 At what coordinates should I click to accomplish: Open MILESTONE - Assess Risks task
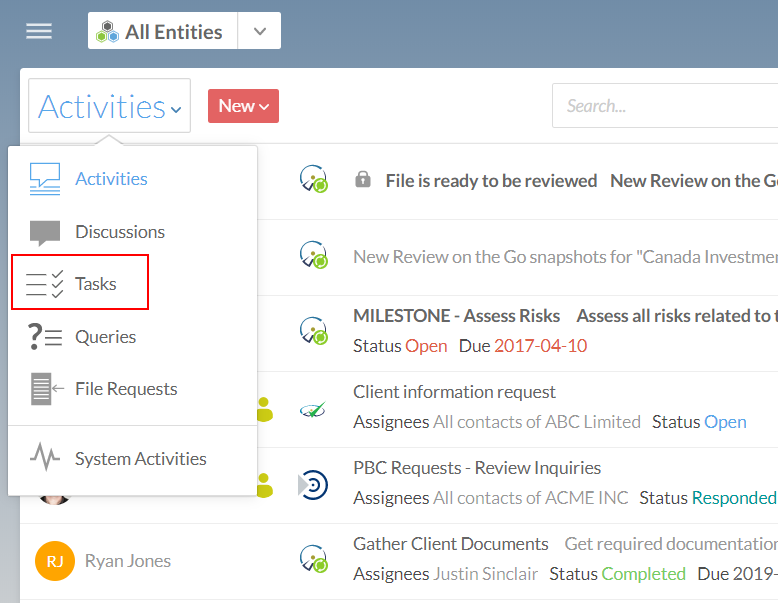[456, 316]
